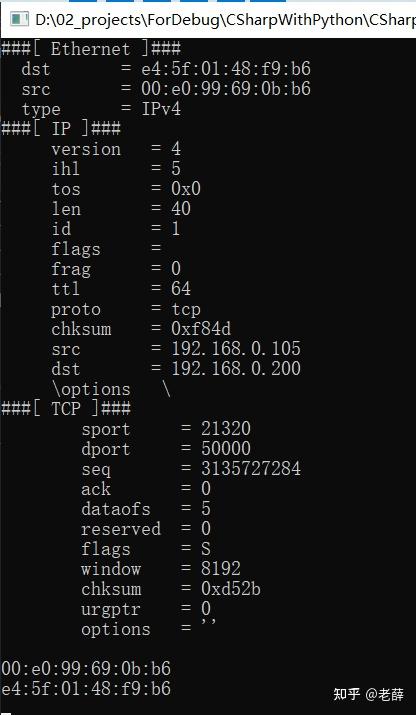Screen dimensions: 416x715
Task: Click the seq number 3135727284
Action: point(251,469)
